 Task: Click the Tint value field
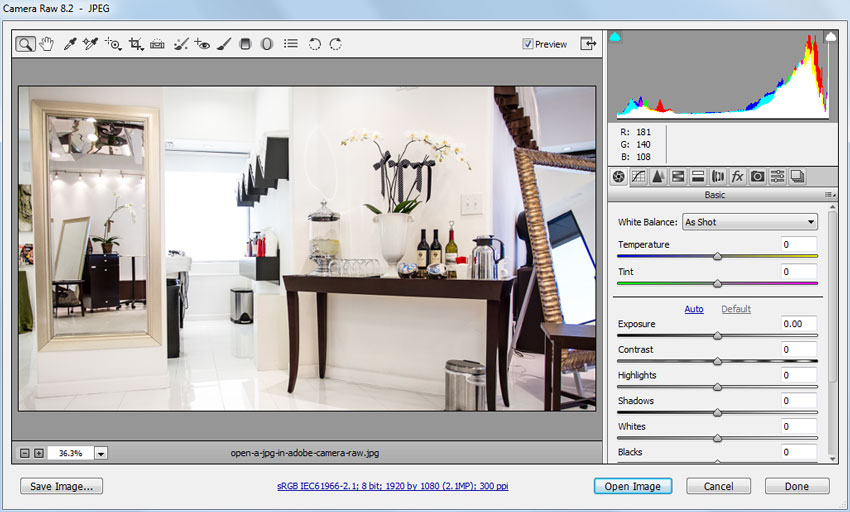[799, 272]
